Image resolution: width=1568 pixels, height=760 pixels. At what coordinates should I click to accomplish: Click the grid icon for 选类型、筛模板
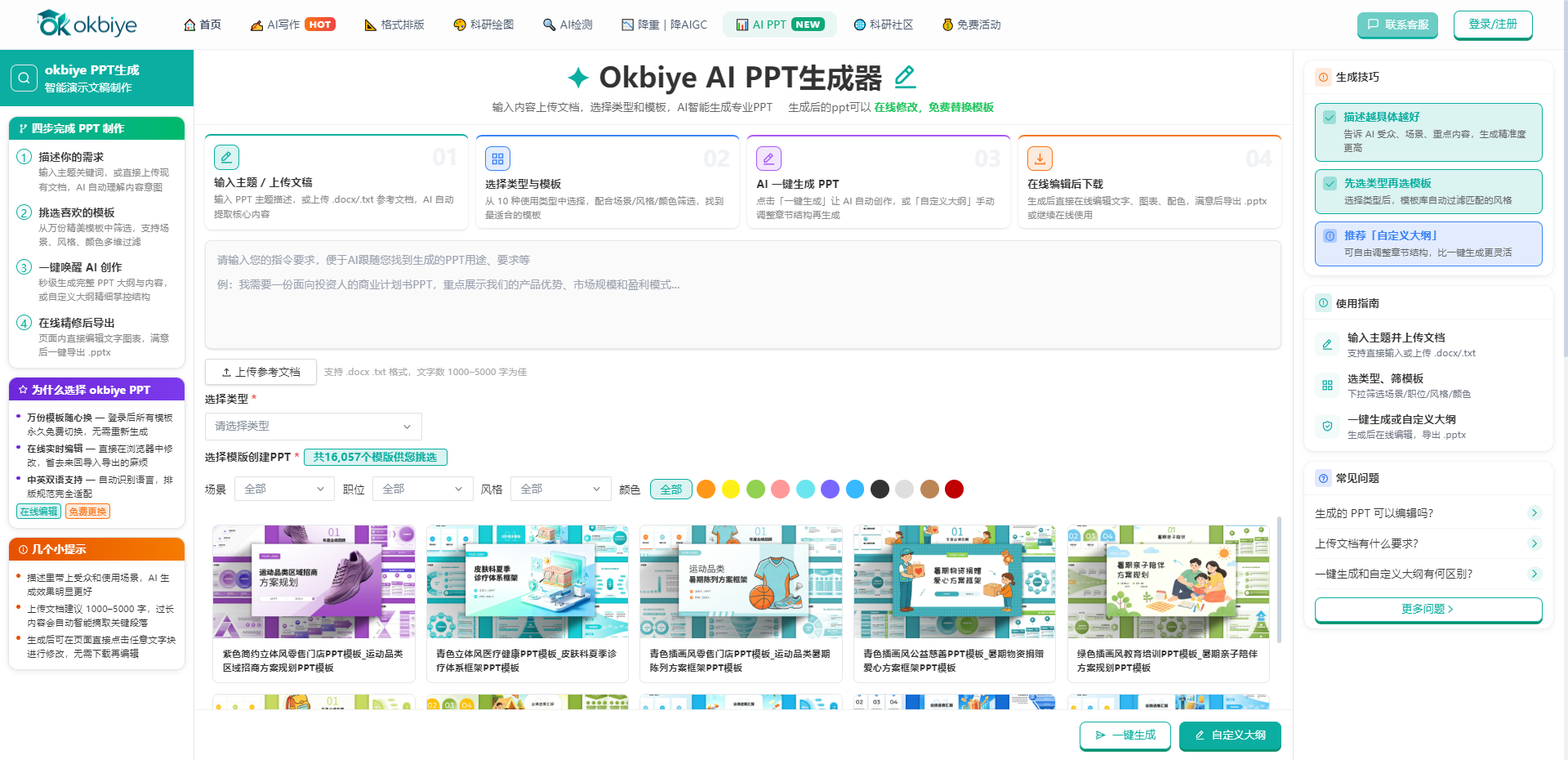tap(1327, 386)
